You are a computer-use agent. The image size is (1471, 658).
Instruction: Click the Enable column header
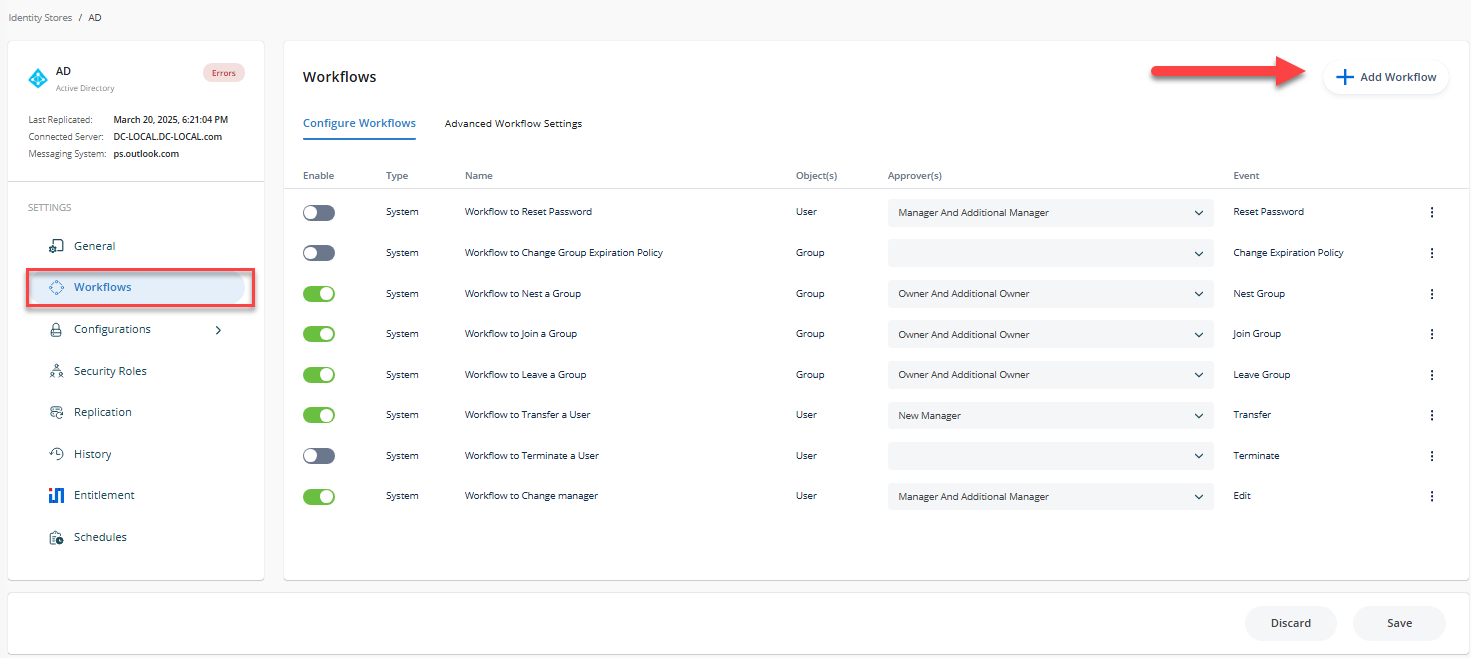(318, 176)
